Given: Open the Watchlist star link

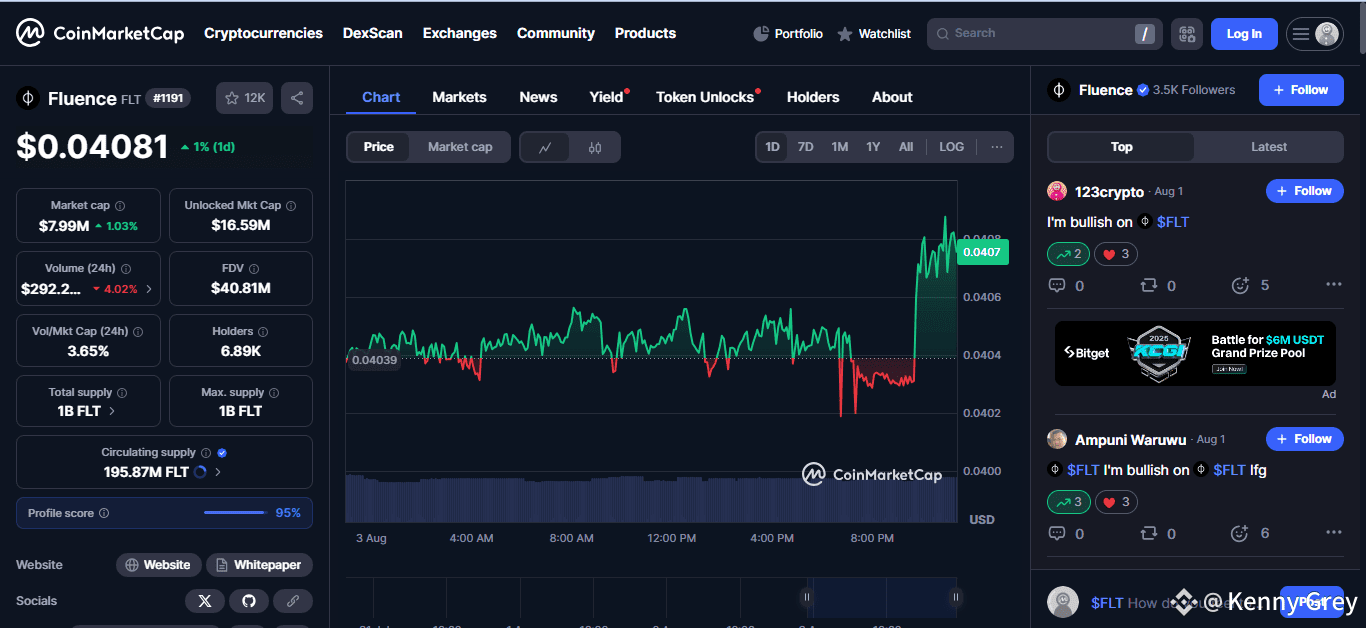Looking at the screenshot, I should tap(874, 34).
